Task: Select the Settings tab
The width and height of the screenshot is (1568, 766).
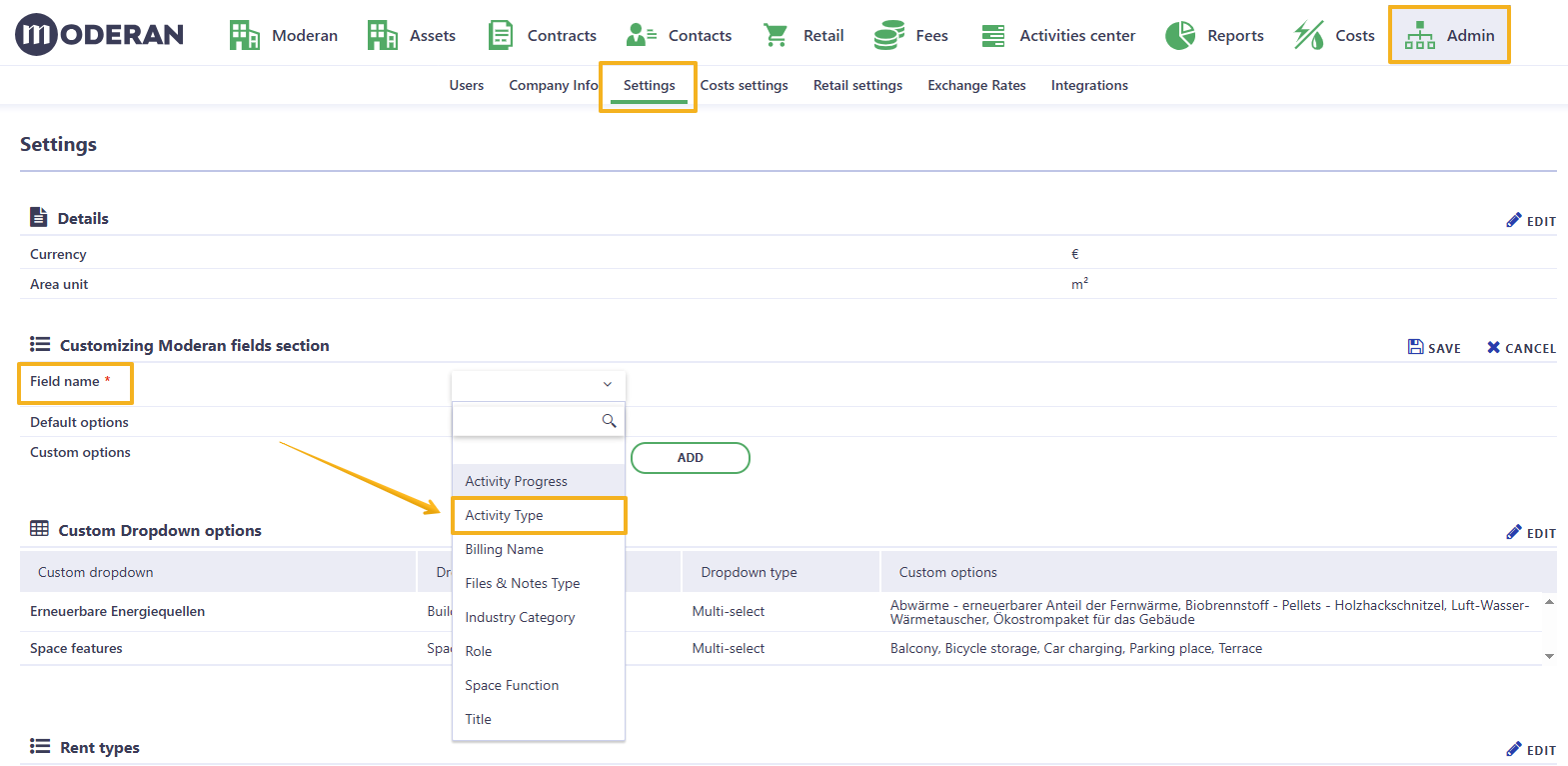Action: pos(649,85)
